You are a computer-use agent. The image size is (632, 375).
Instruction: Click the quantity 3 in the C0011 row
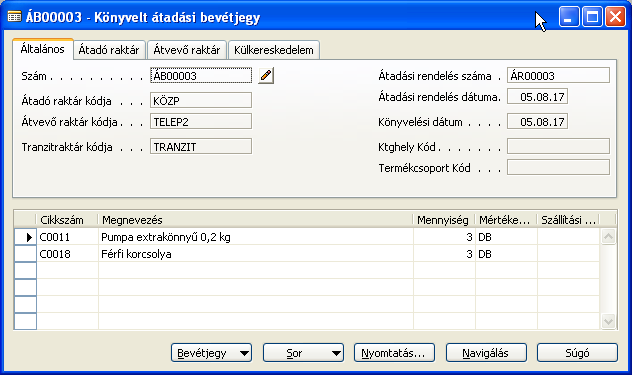tap(444, 237)
